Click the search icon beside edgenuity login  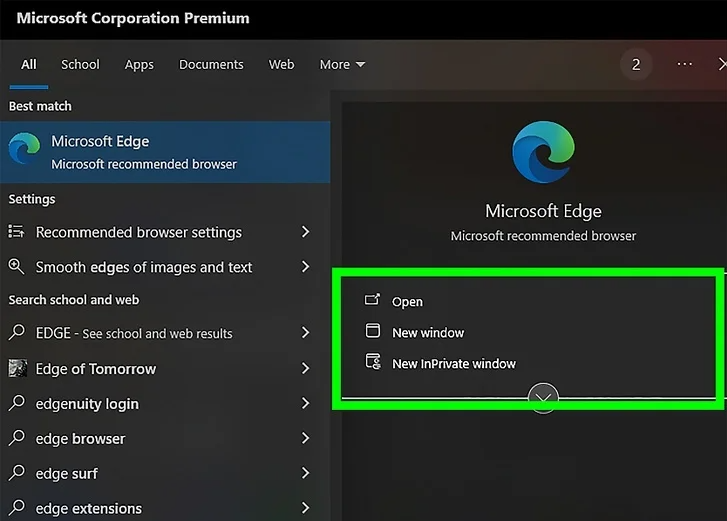tap(17, 404)
